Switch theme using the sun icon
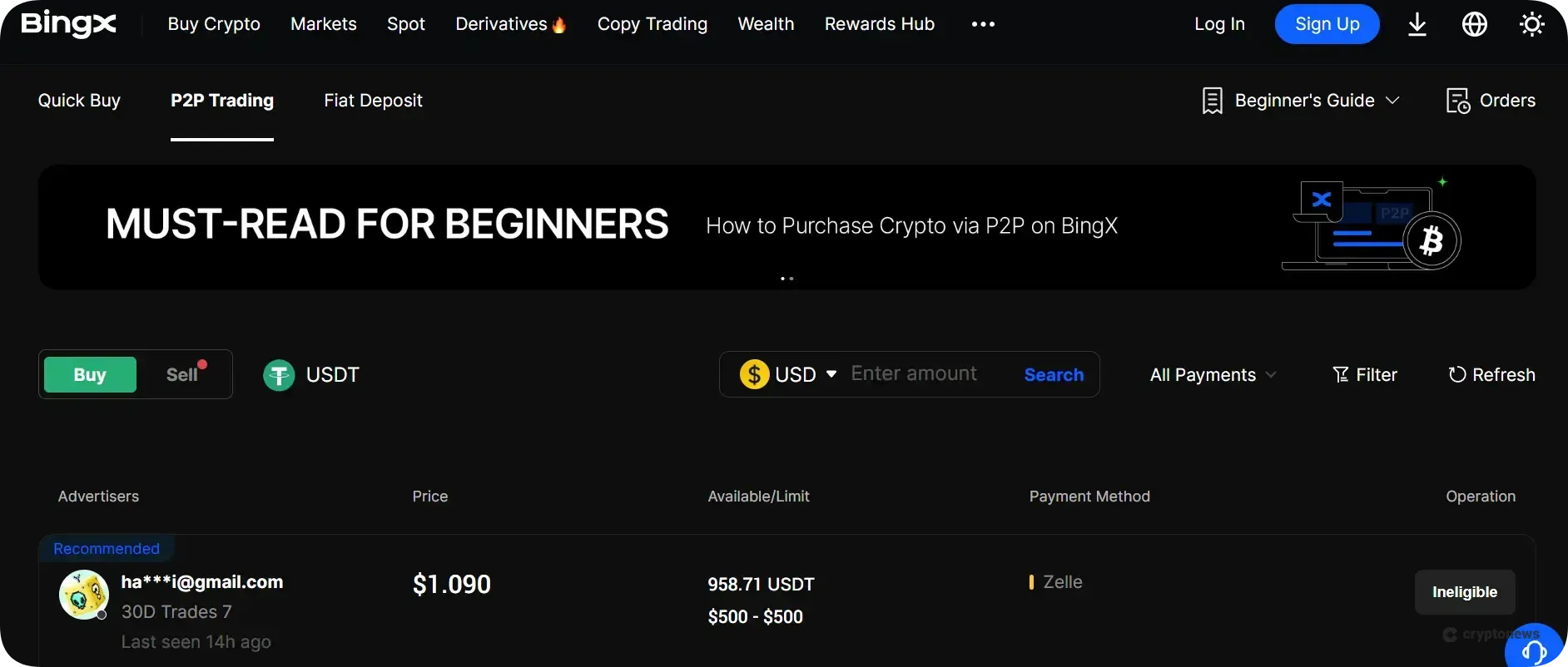 (1532, 24)
